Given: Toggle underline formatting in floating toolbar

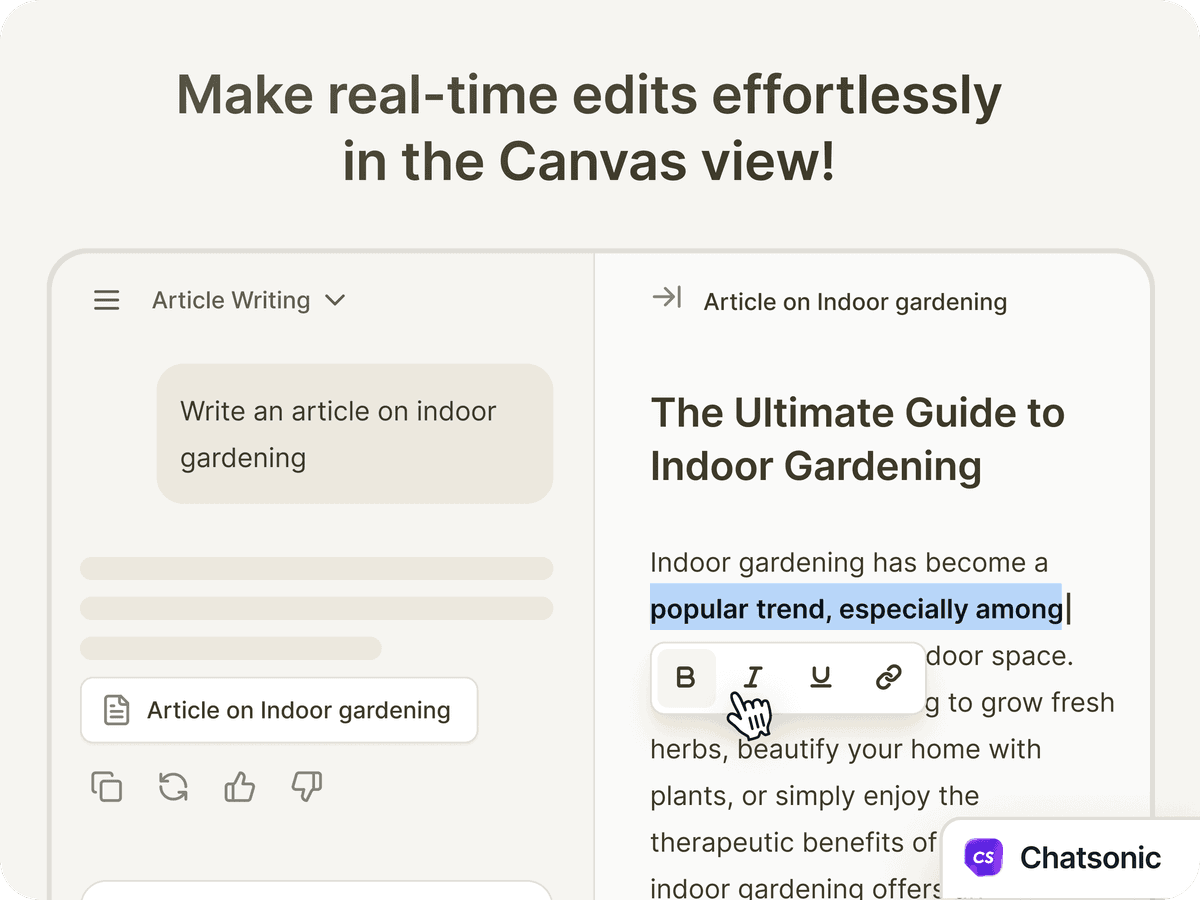Looking at the screenshot, I should point(821,678).
